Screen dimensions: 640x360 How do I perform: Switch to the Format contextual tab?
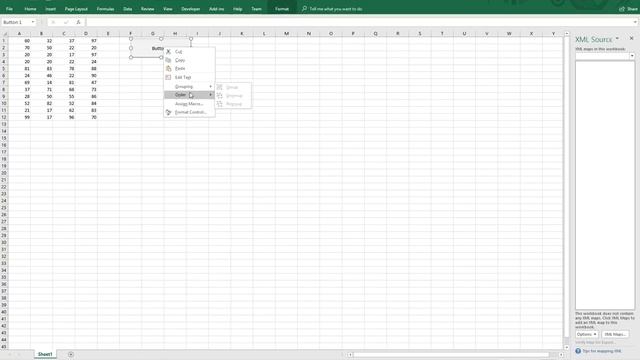tap(282, 9)
